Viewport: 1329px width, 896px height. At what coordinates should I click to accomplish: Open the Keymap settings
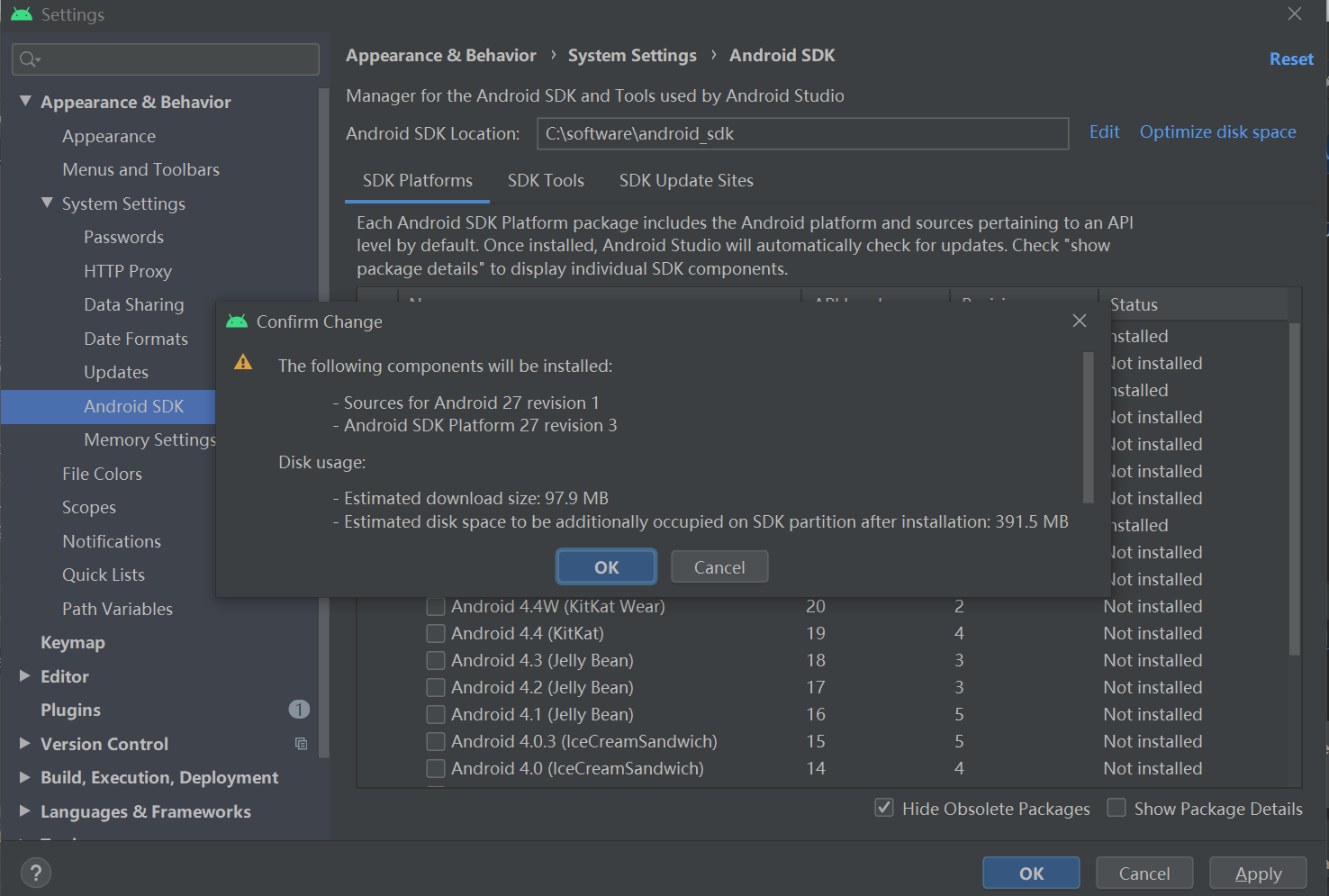(73, 642)
